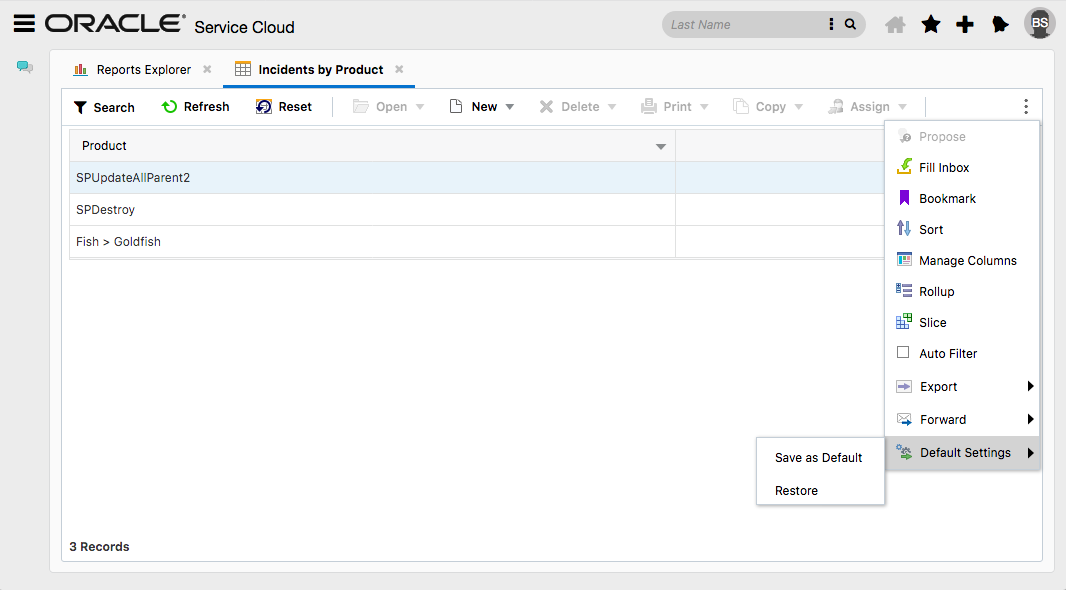
Task: Click the hamburger navigation menu icon
Action: coord(25,24)
